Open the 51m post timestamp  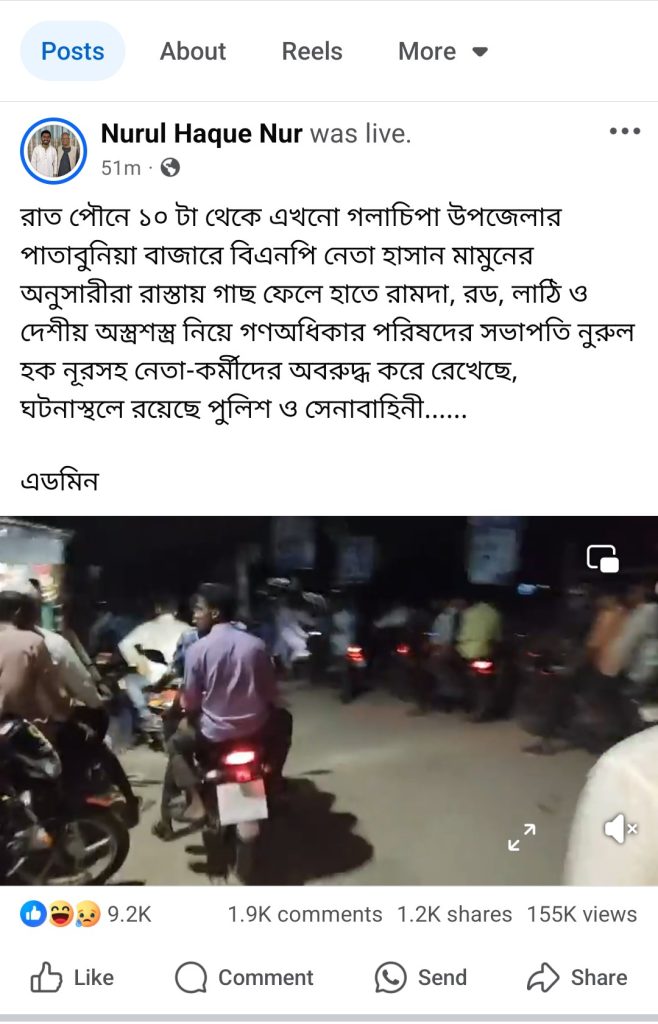point(121,168)
